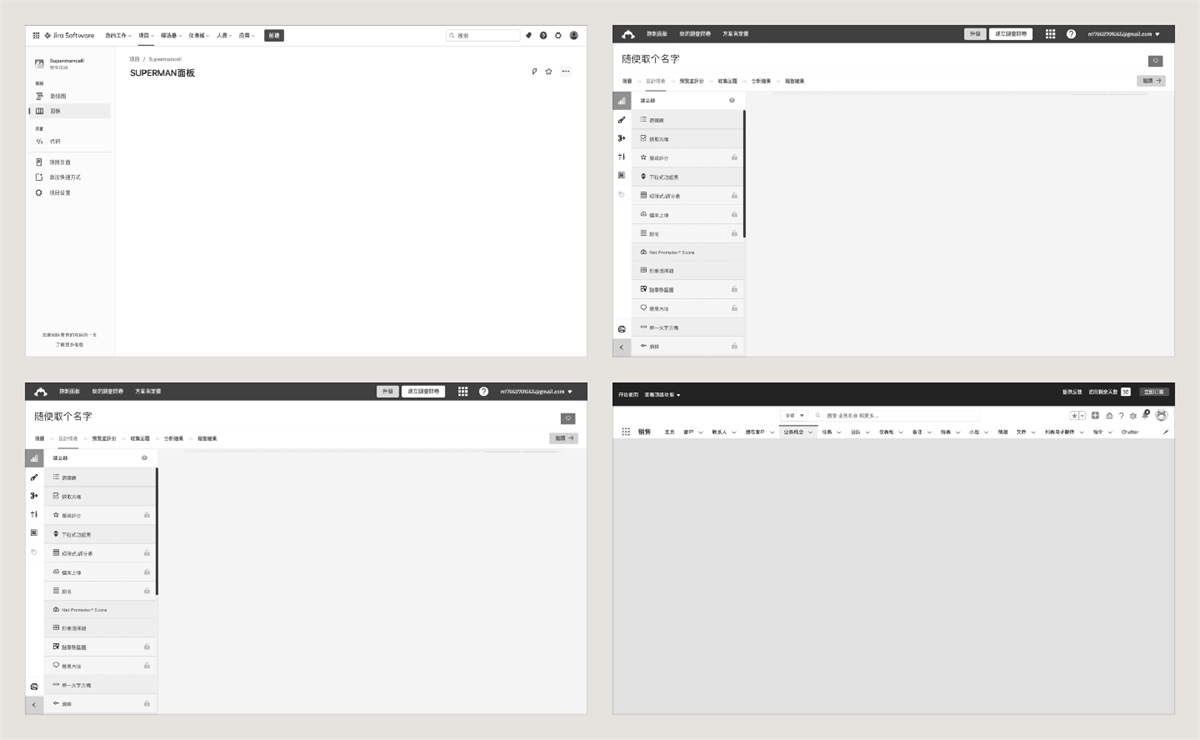Focus the Jira search field
1200x740 pixels.
483,35
